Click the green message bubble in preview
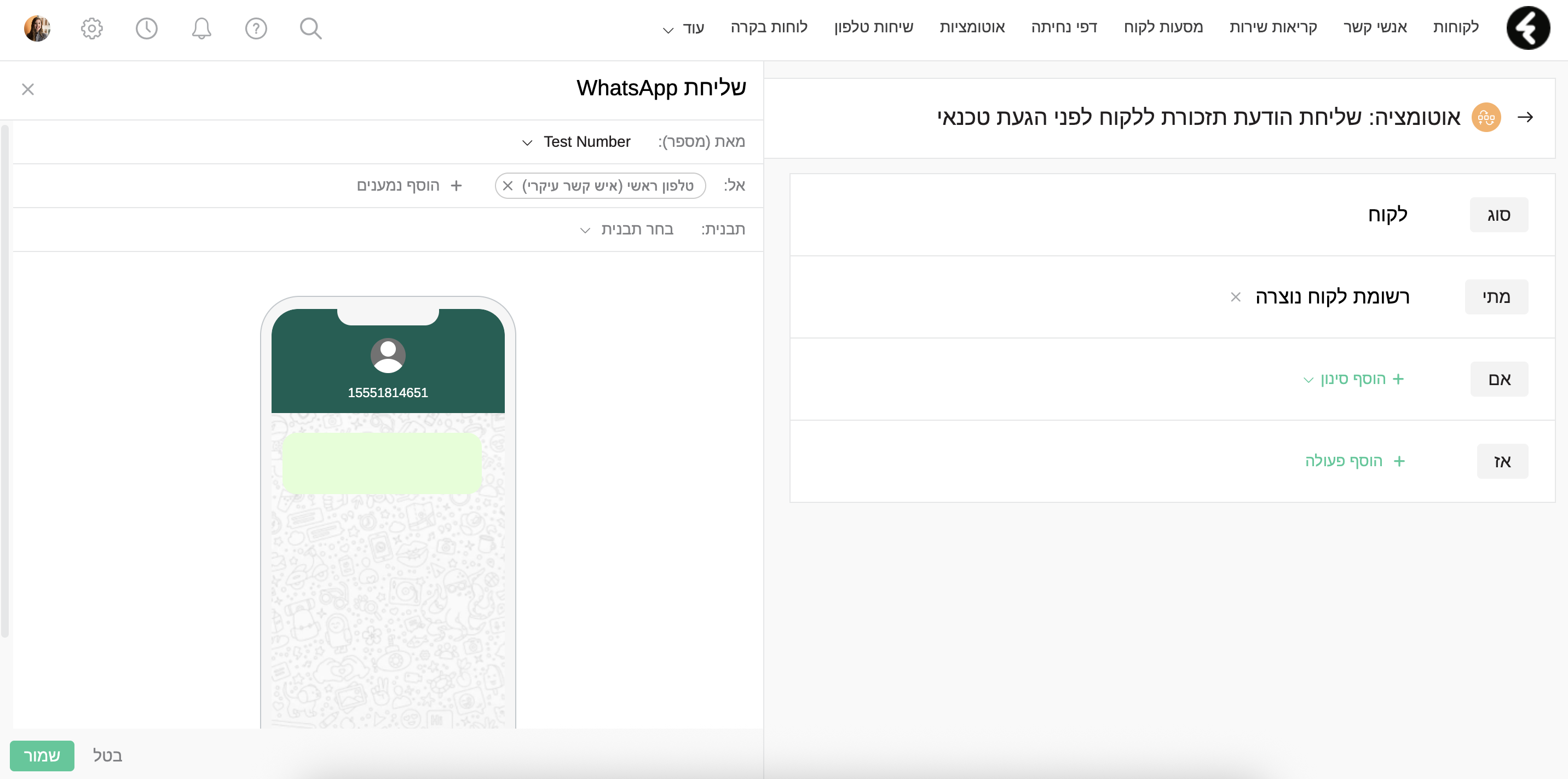Viewport: 1568px width, 779px height. coord(382,463)
